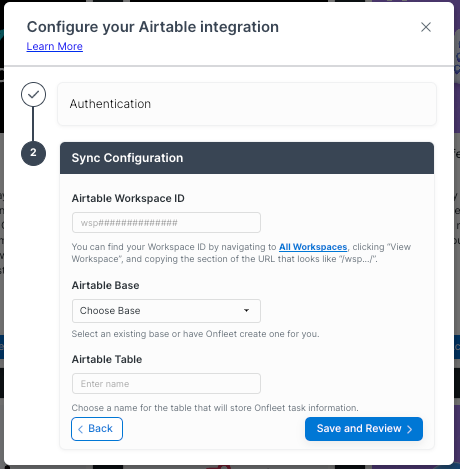Image resolution: width=460 pixels, height=469 pixels.
Task: Click the Airtable Base label
Action: pyautogui.click(x=105, y=285)
